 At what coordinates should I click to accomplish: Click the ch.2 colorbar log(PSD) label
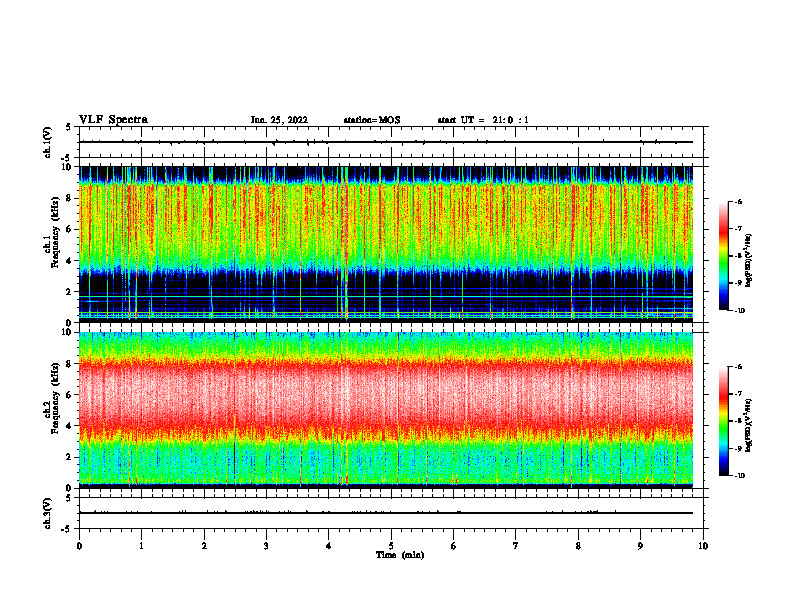(x=749, y=425)
